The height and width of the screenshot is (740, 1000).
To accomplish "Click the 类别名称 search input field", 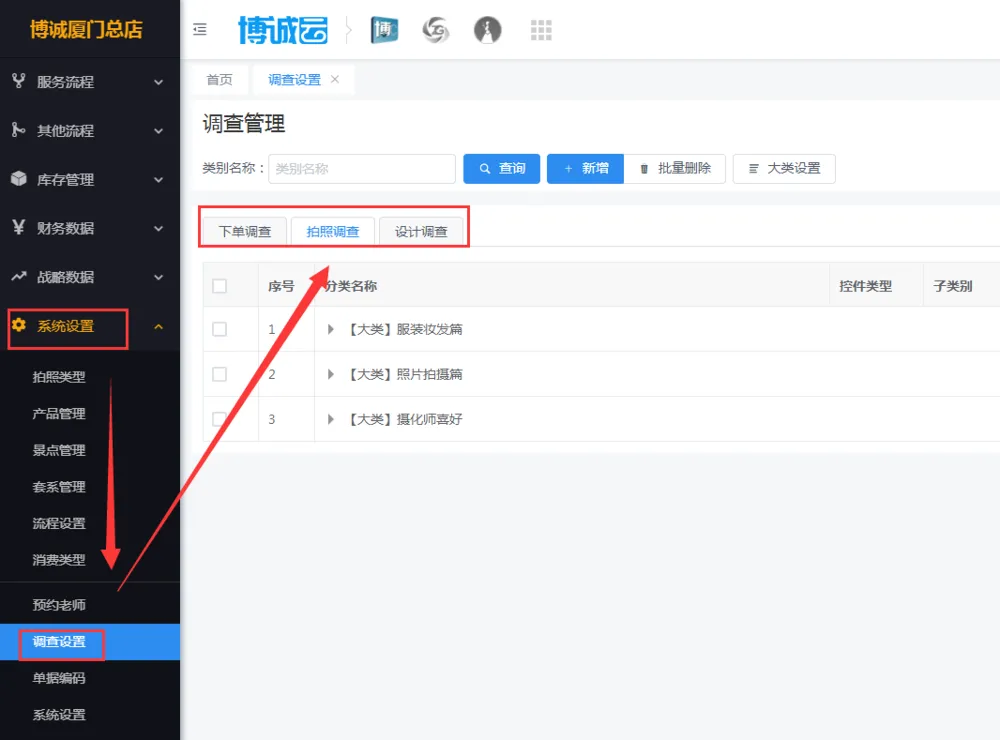I will click(361, 169).
